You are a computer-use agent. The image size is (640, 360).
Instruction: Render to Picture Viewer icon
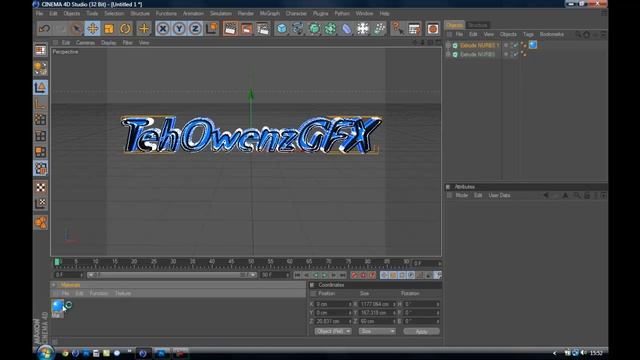(x=246, y=29)
